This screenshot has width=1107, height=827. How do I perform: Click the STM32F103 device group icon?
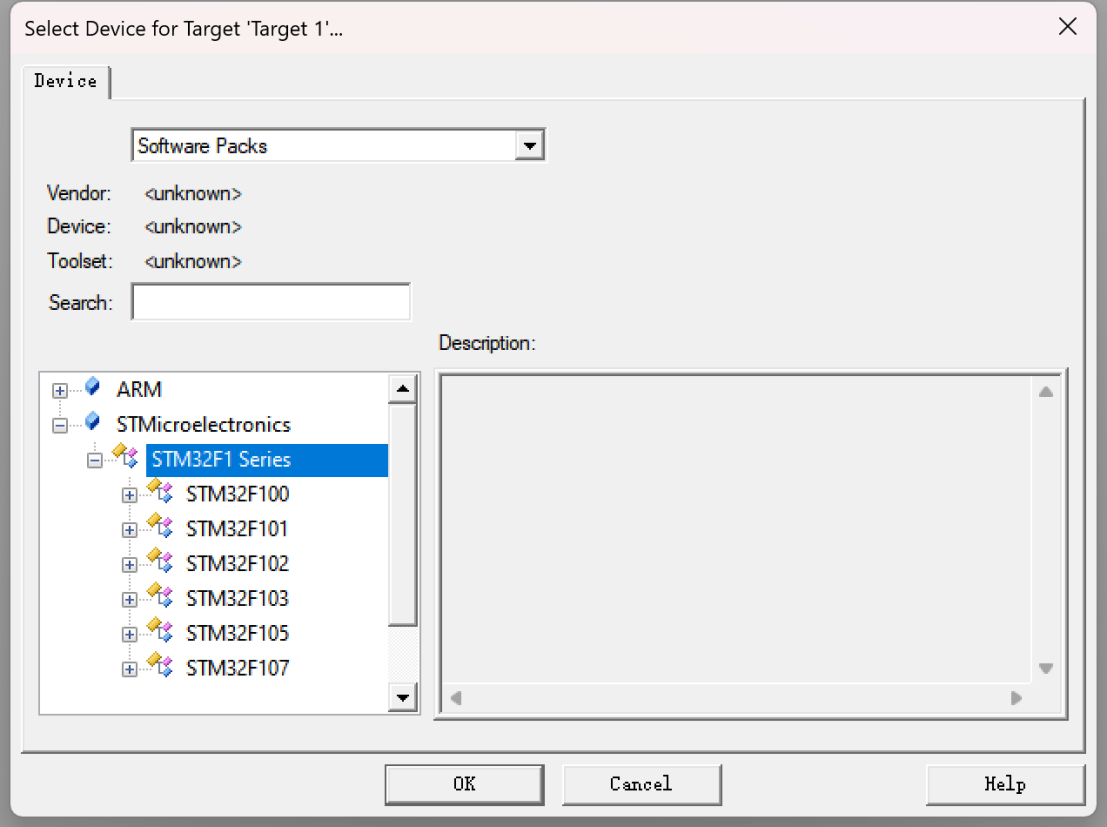click(x=160, y=595)
